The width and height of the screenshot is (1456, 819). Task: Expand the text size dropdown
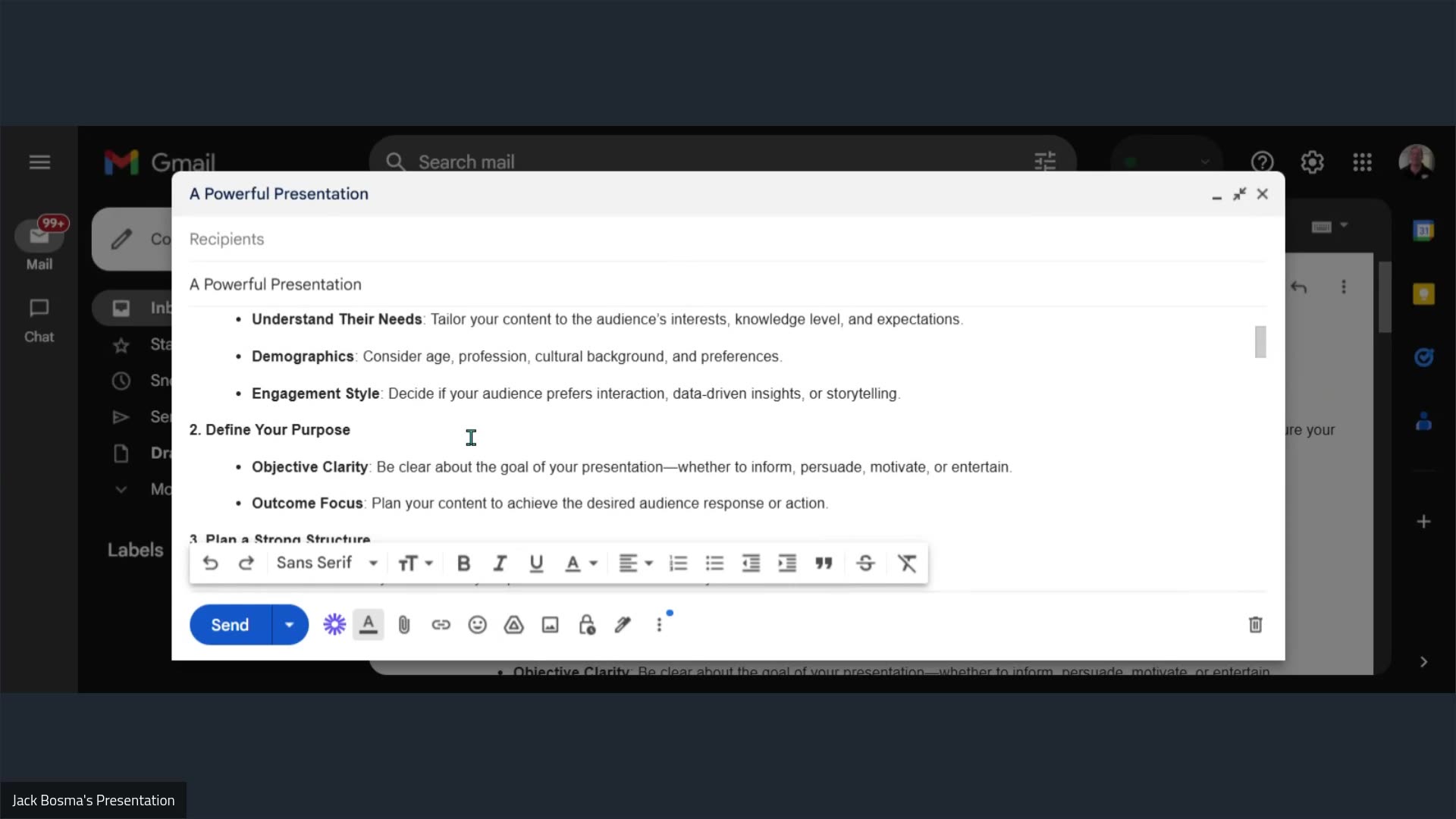(x=415, y=563)
